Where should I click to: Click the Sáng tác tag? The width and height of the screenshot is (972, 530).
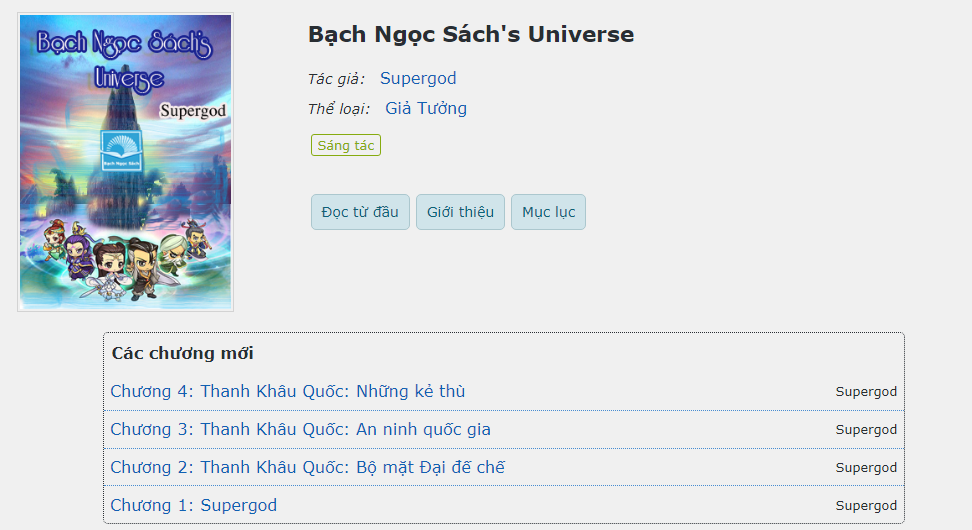coord(345,146)
